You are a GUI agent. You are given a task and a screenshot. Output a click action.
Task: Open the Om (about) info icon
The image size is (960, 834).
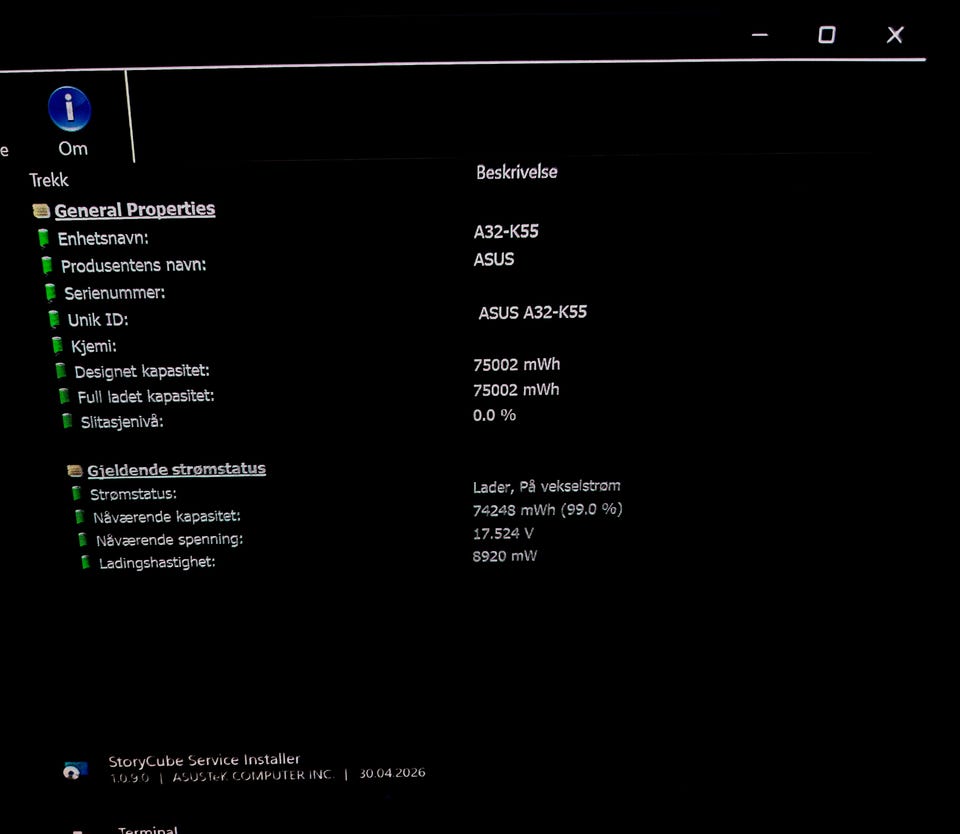tap(69, 109)
